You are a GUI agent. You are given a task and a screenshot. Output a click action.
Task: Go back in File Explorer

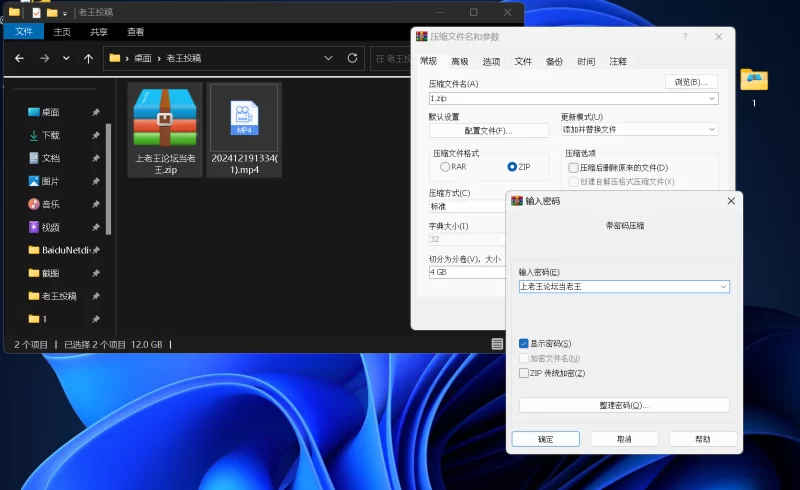pyautogui.click(x=19, y=58)
